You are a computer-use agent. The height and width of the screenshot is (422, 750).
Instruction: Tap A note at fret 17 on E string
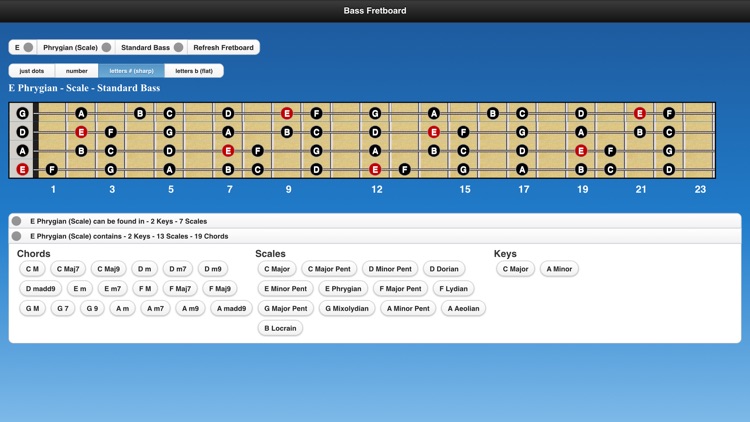point(522,169)
